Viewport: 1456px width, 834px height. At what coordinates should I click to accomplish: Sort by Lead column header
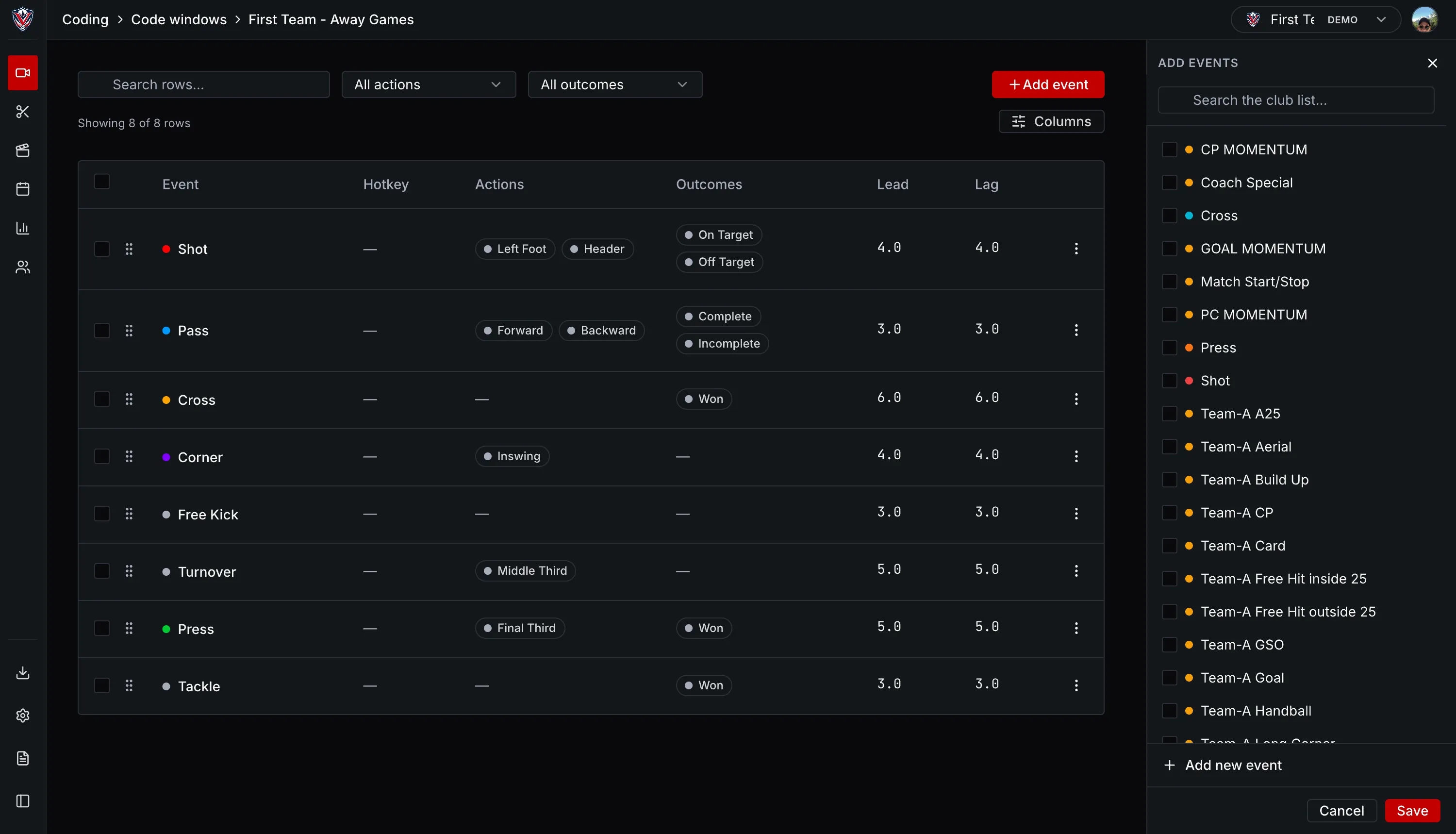[x=893, y=184]
